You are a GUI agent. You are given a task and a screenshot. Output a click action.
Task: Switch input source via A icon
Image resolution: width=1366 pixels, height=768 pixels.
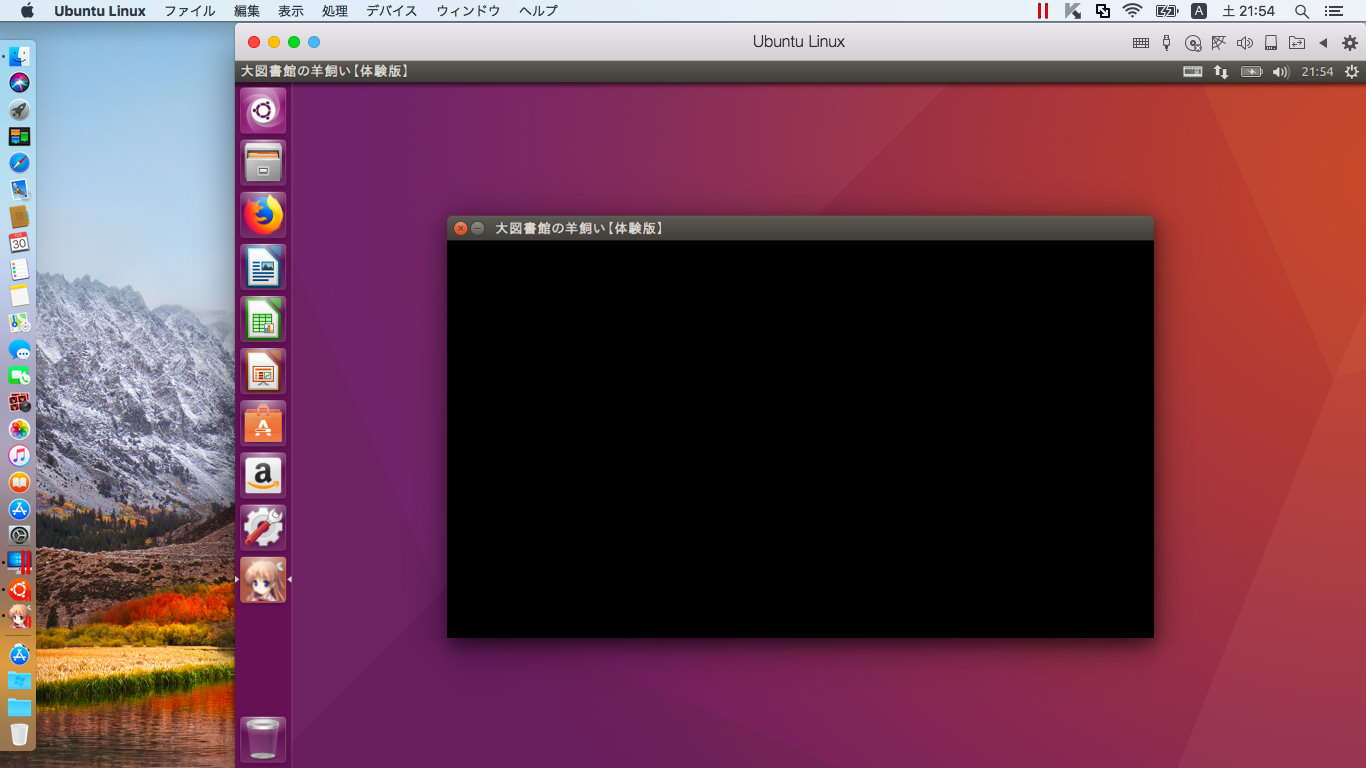(1200, 11)
